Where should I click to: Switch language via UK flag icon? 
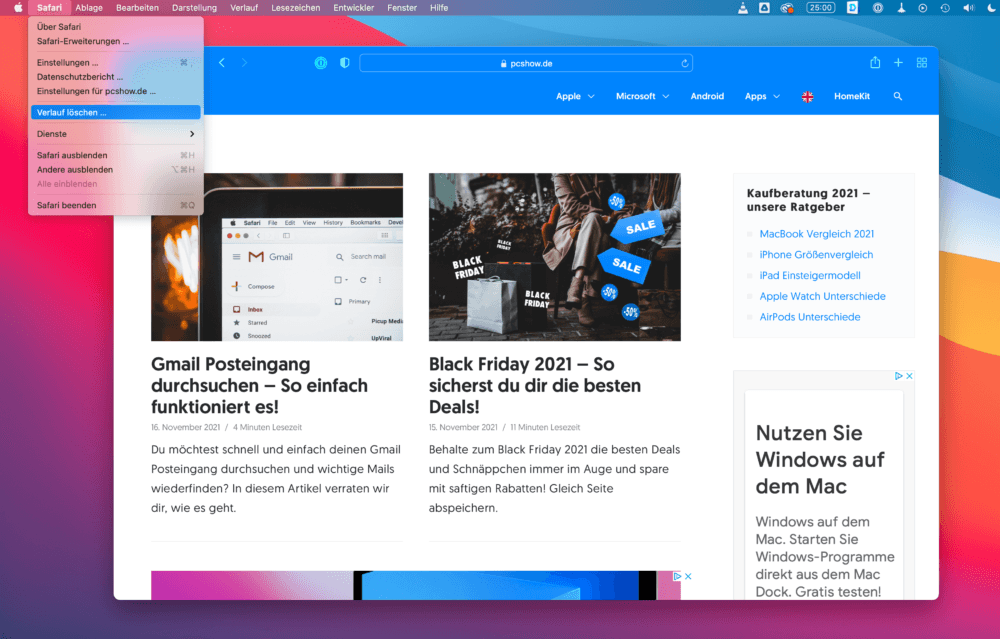tap(807, 96)
